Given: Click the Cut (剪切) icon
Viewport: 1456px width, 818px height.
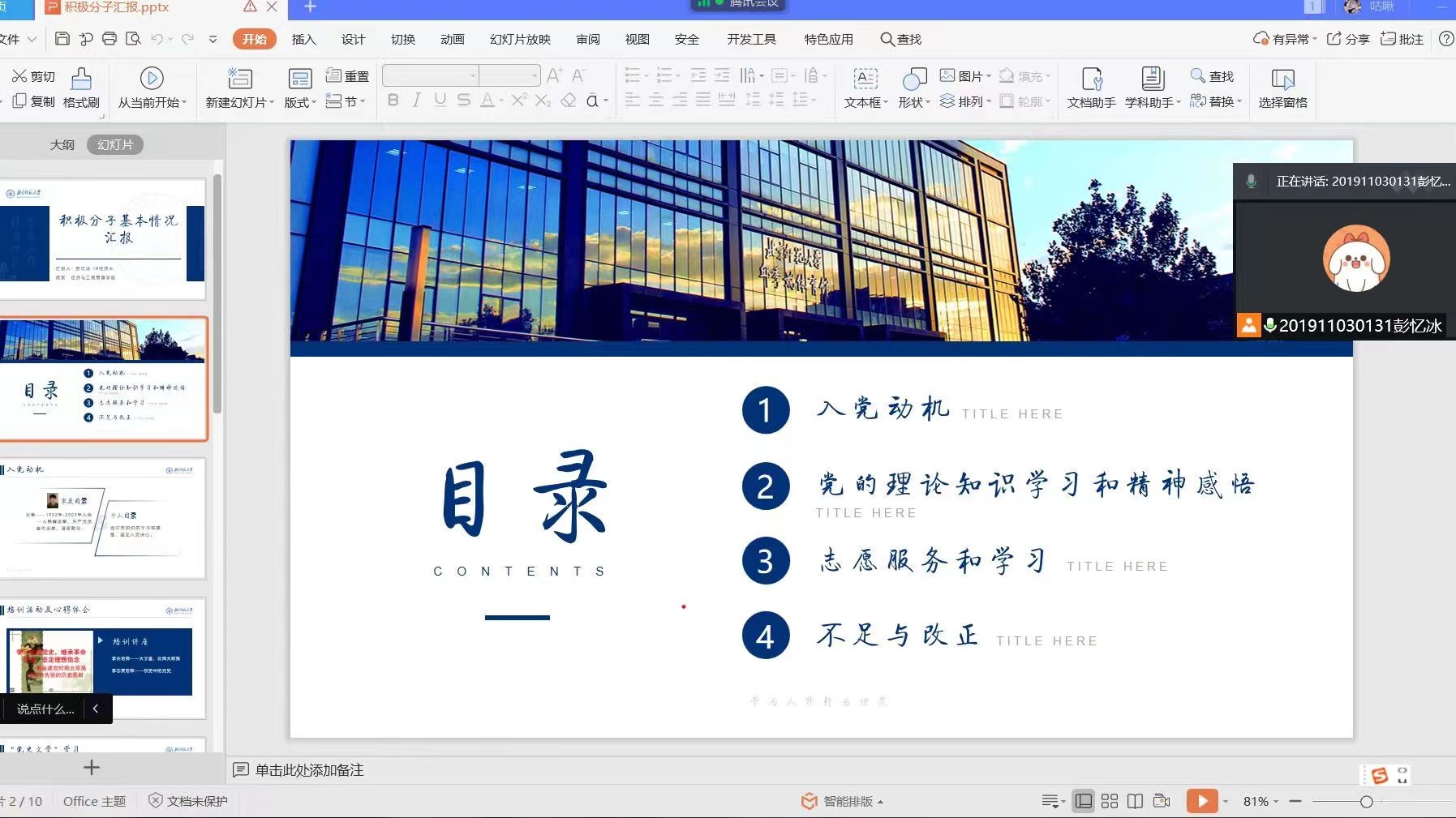Looking at the screenshot, I should [x=19, y=76].
